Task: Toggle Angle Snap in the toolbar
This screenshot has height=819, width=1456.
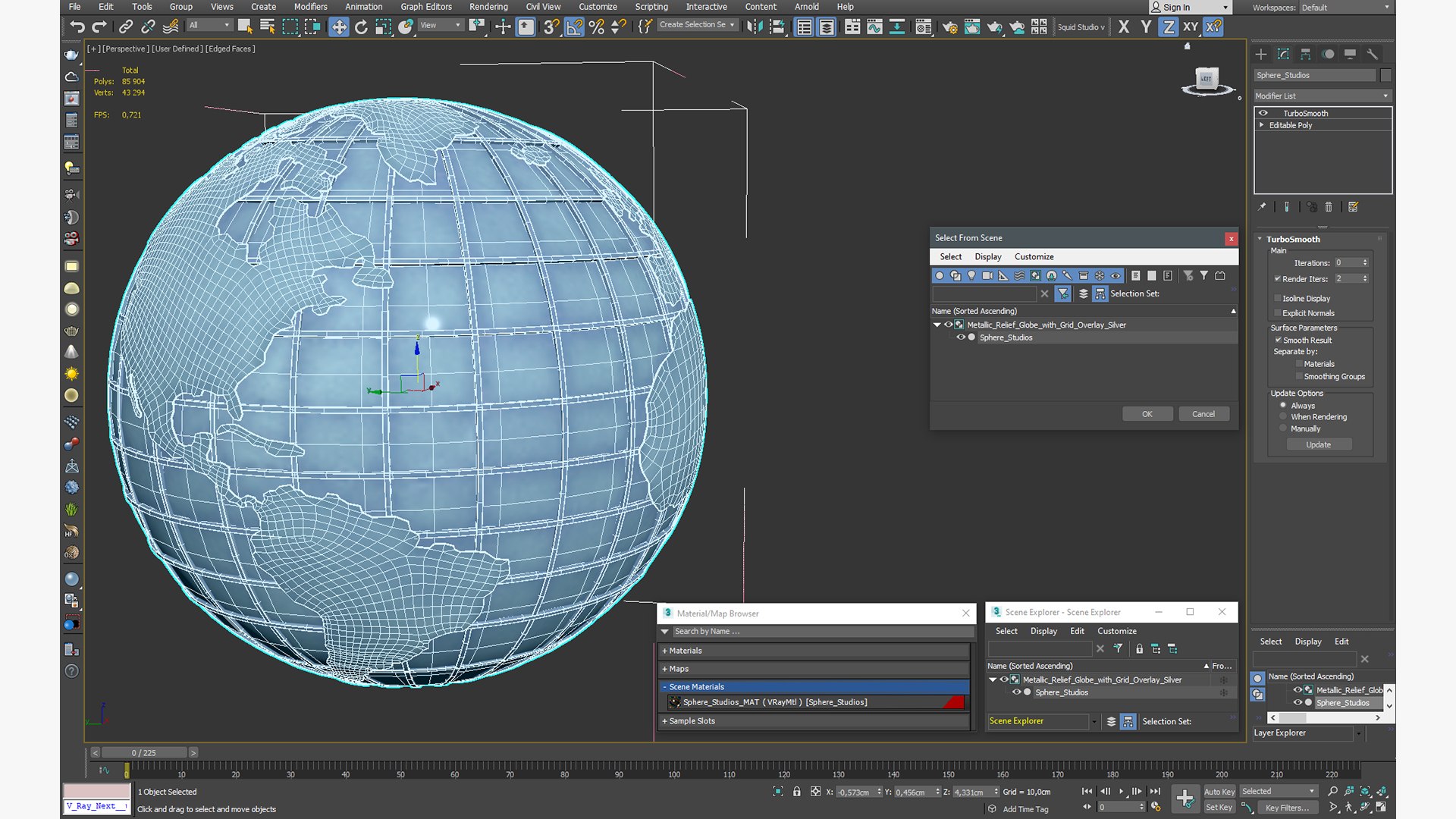Action: pyautogui.click(x=574, y=27)
